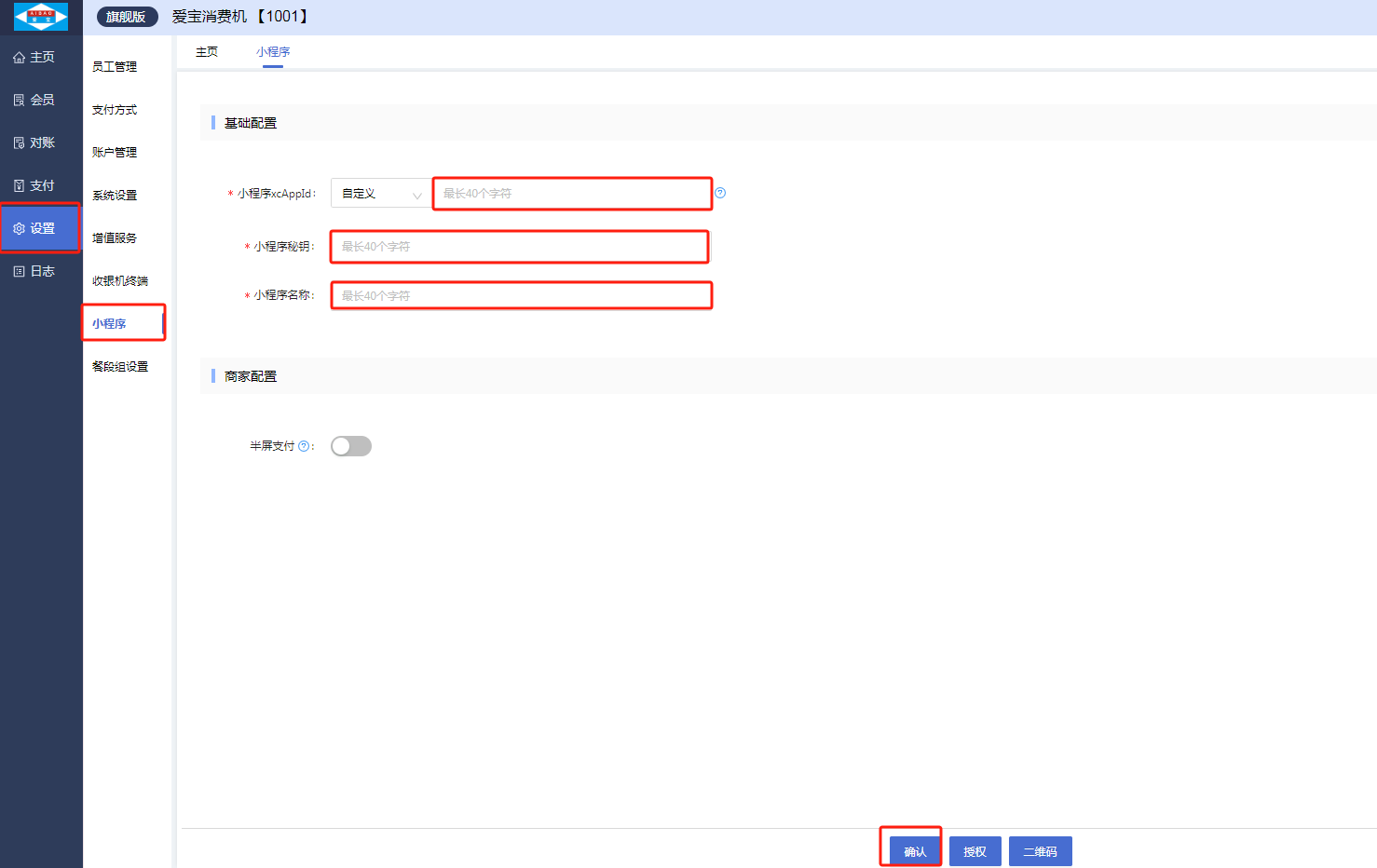1377x868 pixels.
Task: Switch to the 主页 tab
Action: point(207,52)
